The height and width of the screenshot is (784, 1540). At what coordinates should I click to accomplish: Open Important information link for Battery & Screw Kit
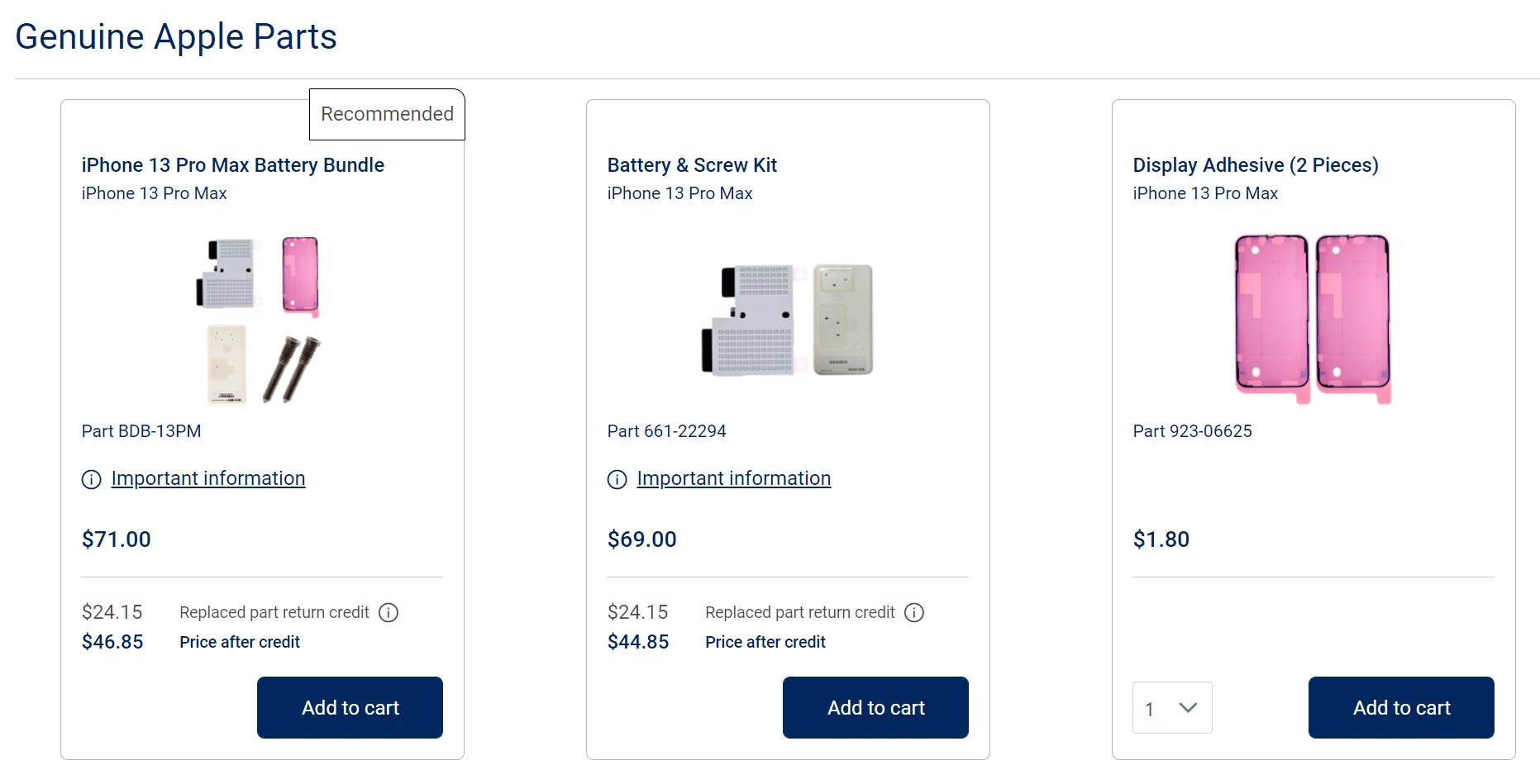click(x=734, y=478)
